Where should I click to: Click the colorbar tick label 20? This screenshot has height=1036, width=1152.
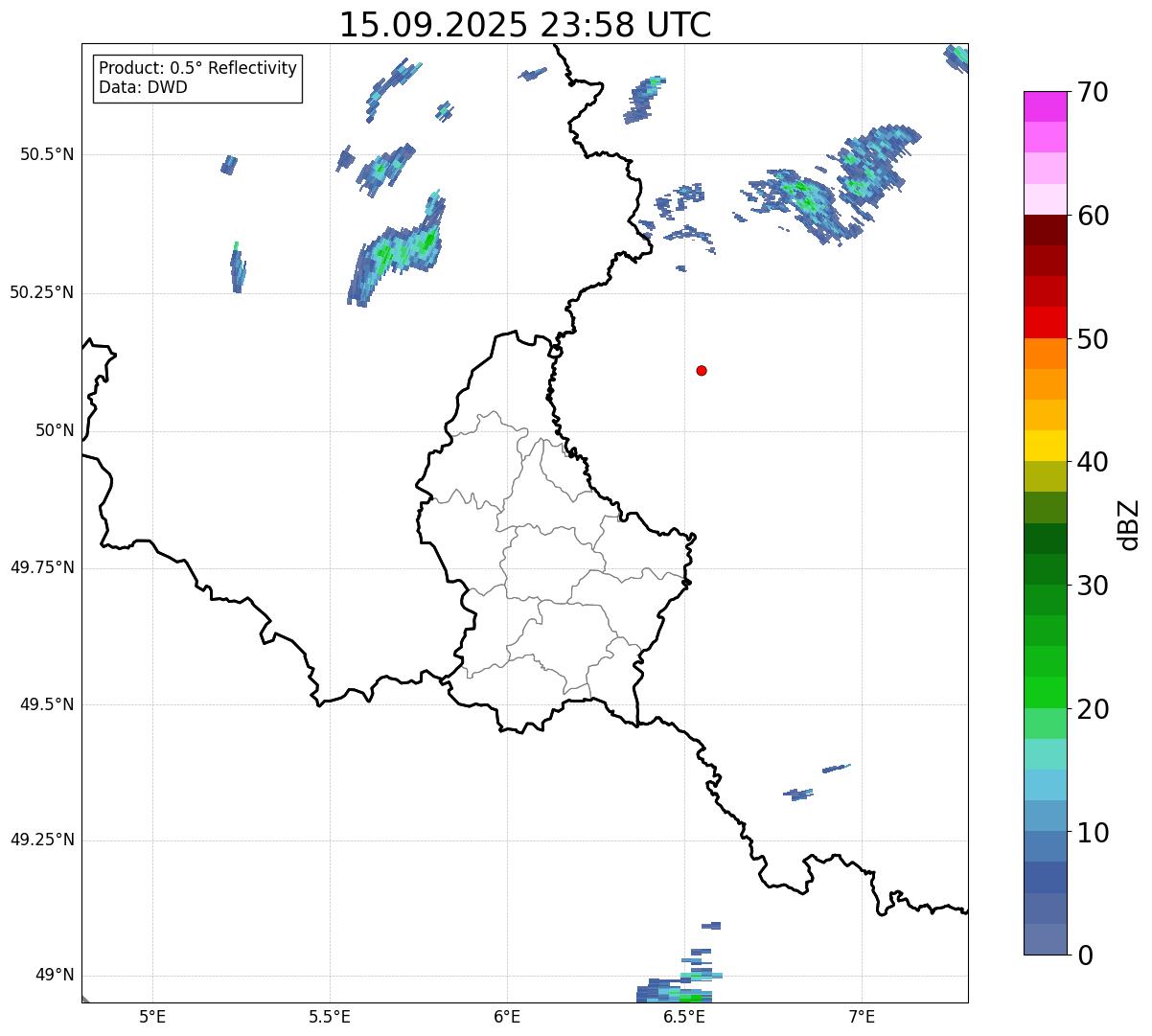coord(1094,709)
